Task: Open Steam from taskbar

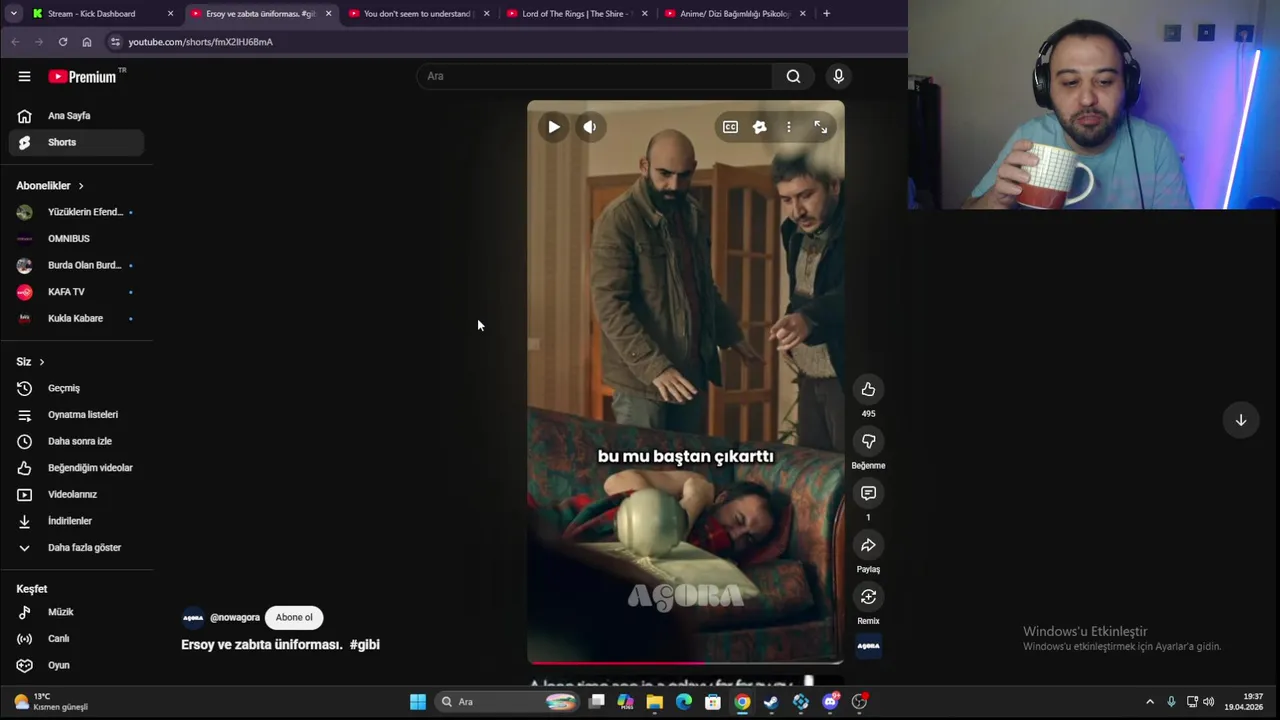Action: [771, 702]
